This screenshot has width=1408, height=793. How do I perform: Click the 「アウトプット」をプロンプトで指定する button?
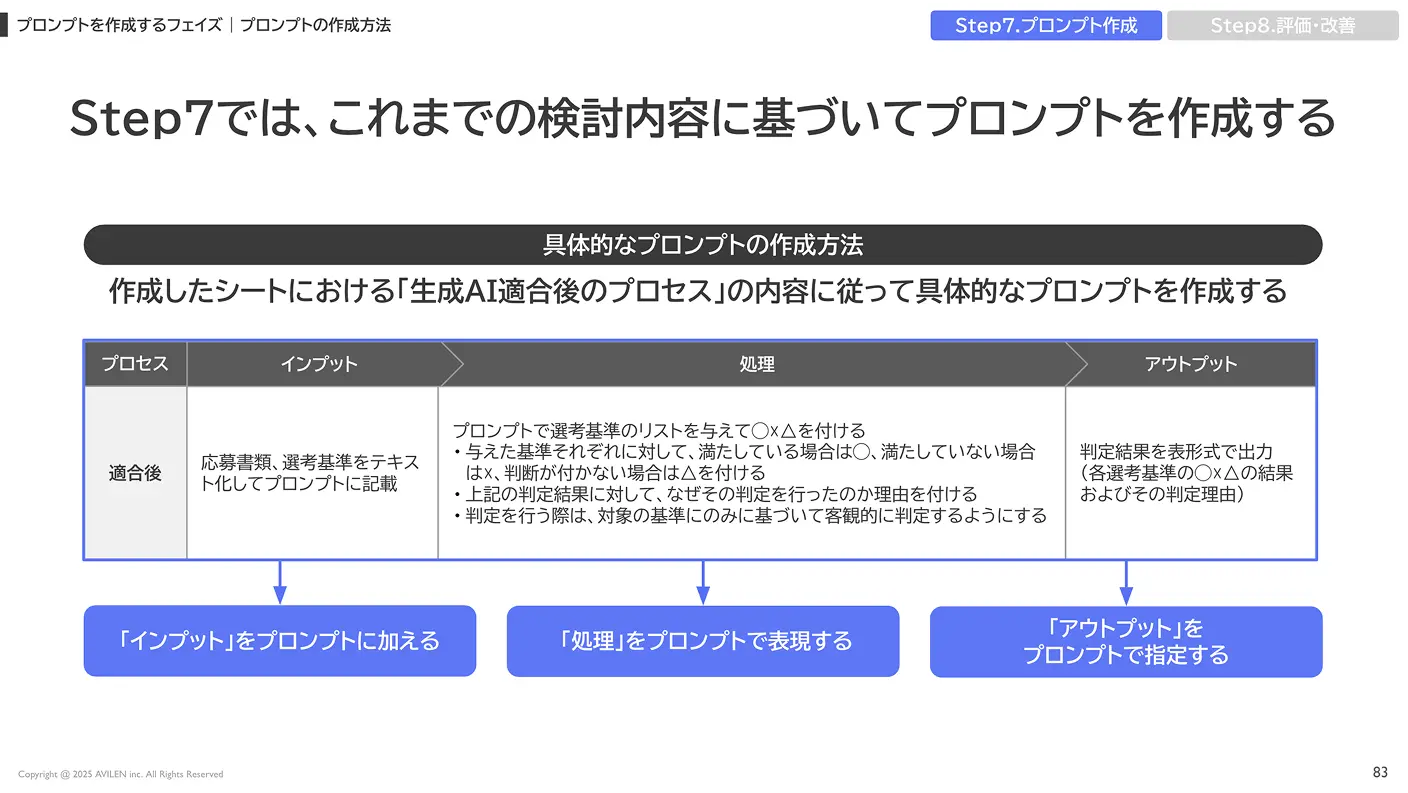[x=1126, y=642]
